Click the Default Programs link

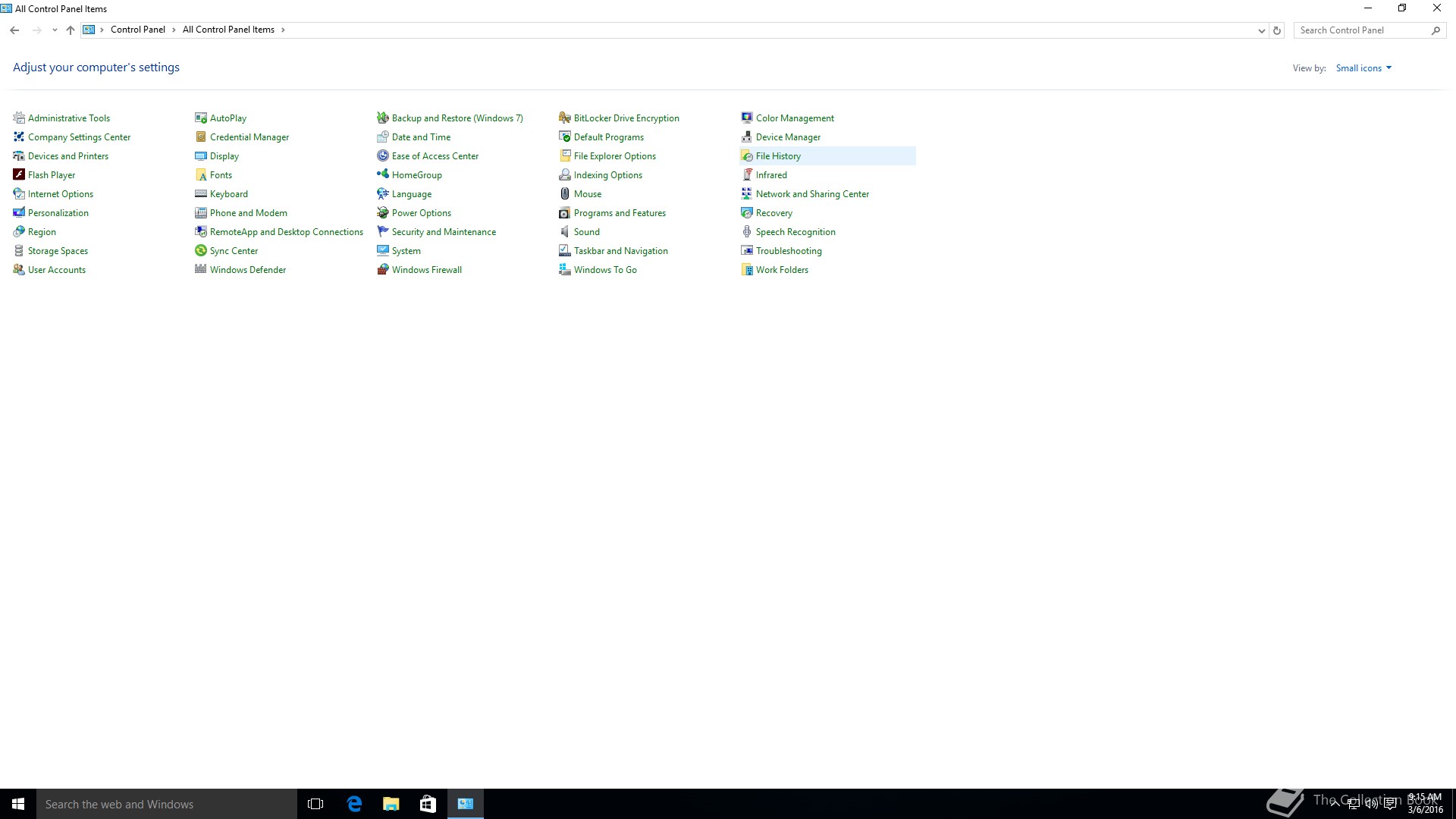[609, 136]
